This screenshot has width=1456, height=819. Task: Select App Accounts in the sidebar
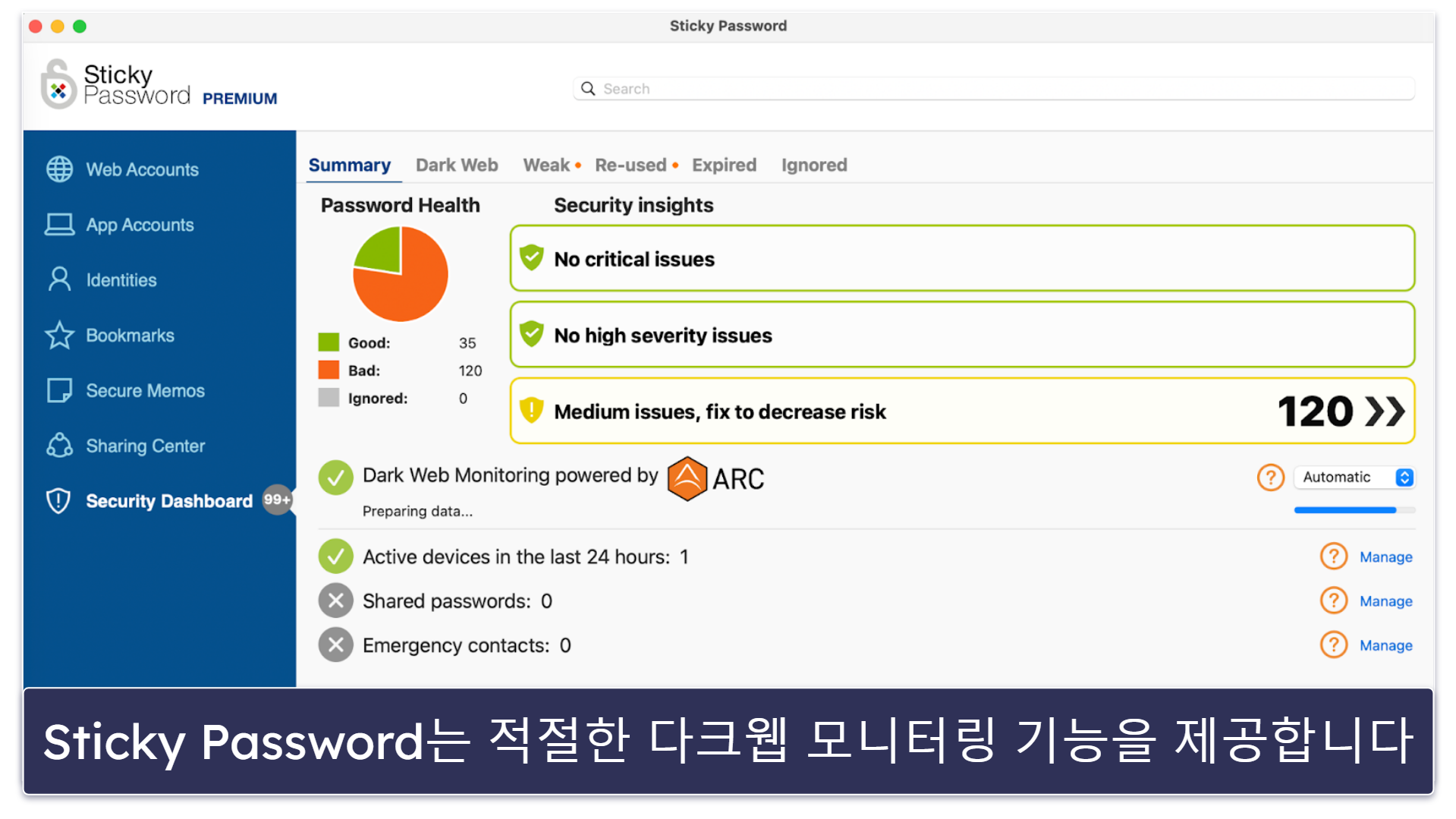click(159, 225)
